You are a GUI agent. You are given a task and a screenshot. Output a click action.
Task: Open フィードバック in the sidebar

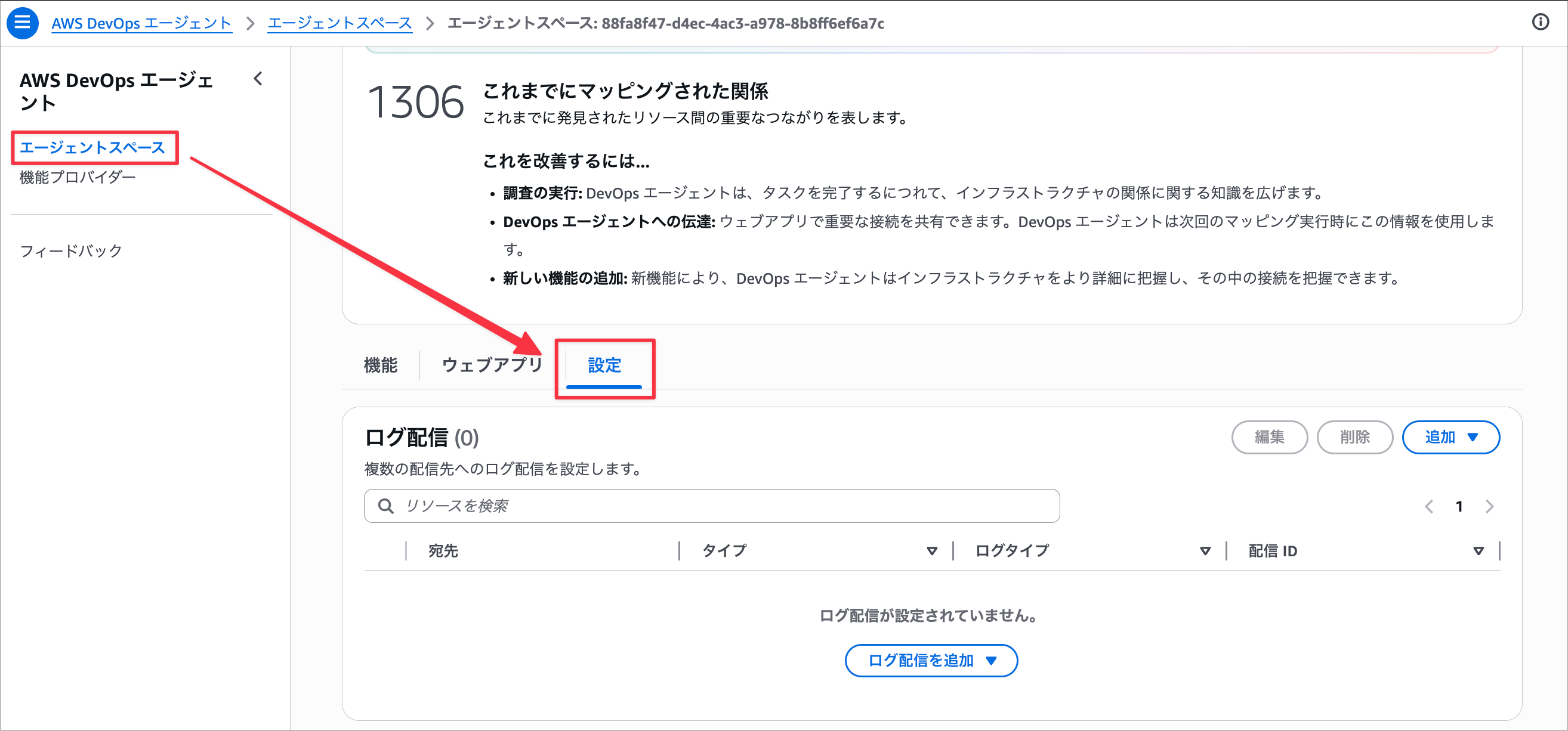pos(70,250)
